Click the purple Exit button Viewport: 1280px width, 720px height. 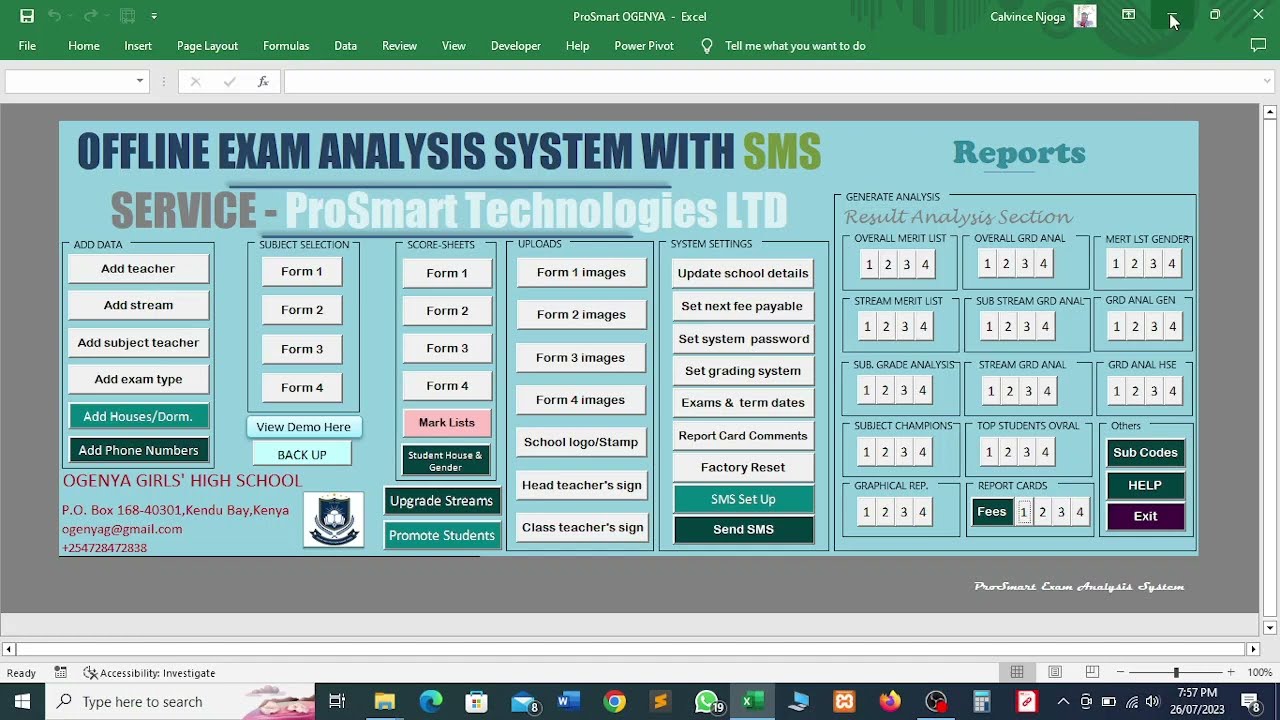click(x=1145, y=517)
